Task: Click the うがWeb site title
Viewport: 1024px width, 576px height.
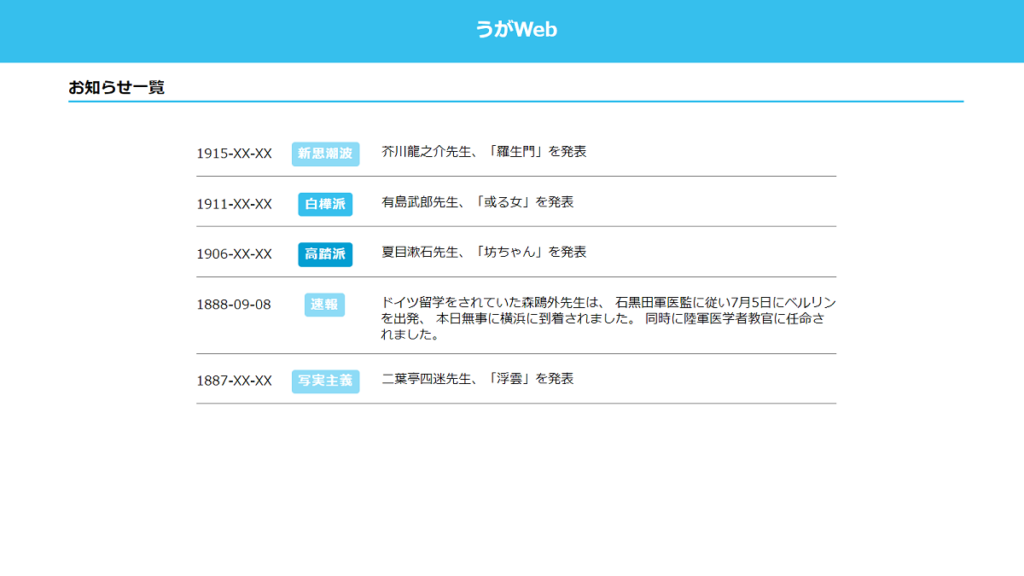Action: pyautogui.click(x=516, y=30)
